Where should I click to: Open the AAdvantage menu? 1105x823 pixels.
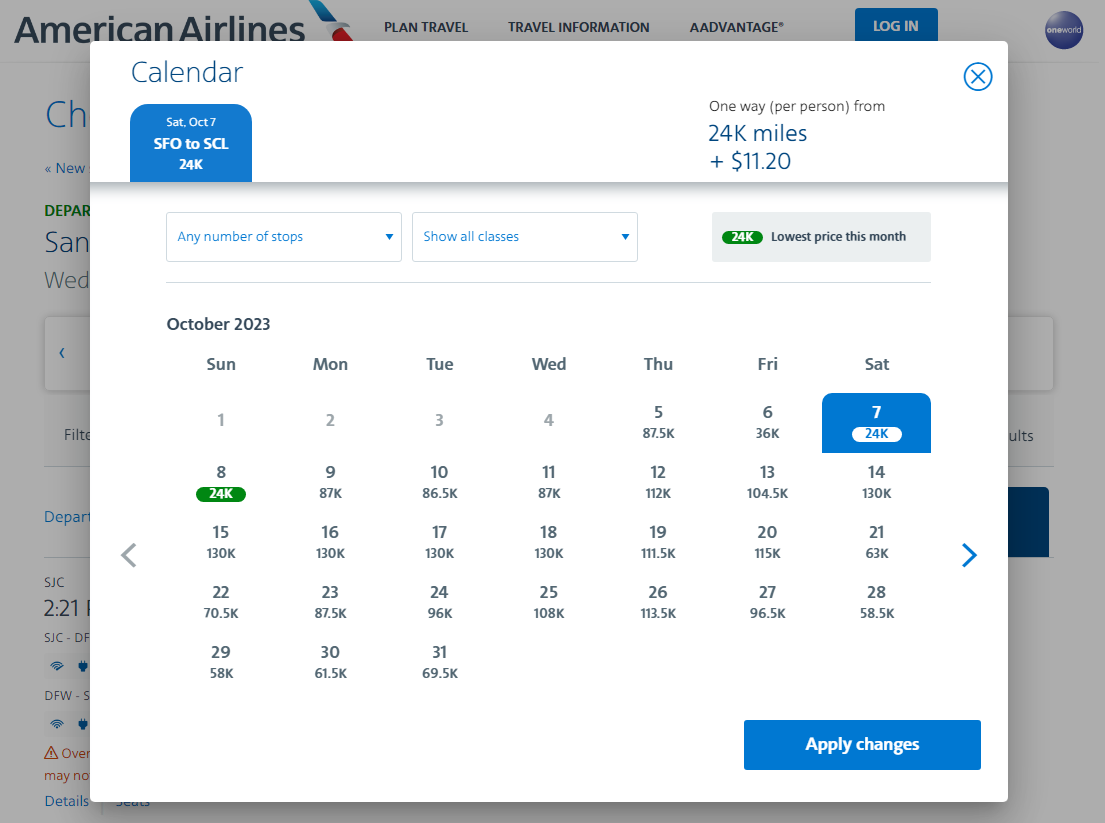[736, 27]
